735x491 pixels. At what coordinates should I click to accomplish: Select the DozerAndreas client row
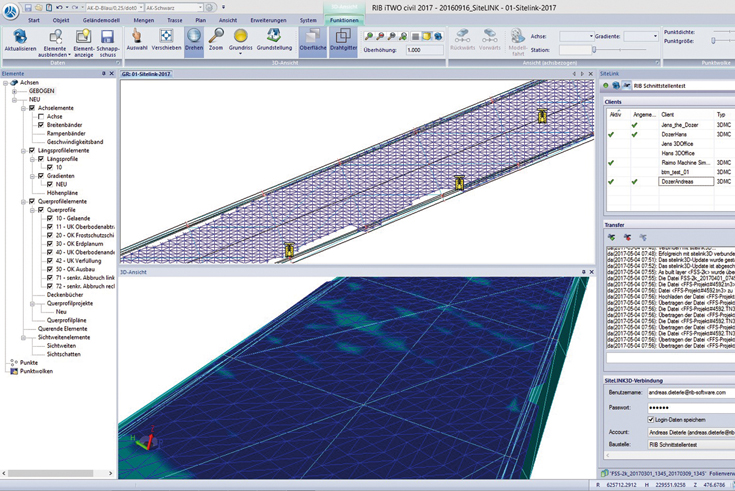pyautogui.click(x=679, y=182)
